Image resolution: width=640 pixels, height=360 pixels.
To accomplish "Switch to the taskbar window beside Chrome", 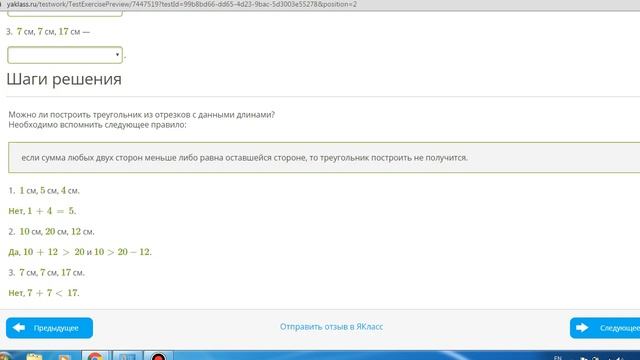I will (127, 356).
